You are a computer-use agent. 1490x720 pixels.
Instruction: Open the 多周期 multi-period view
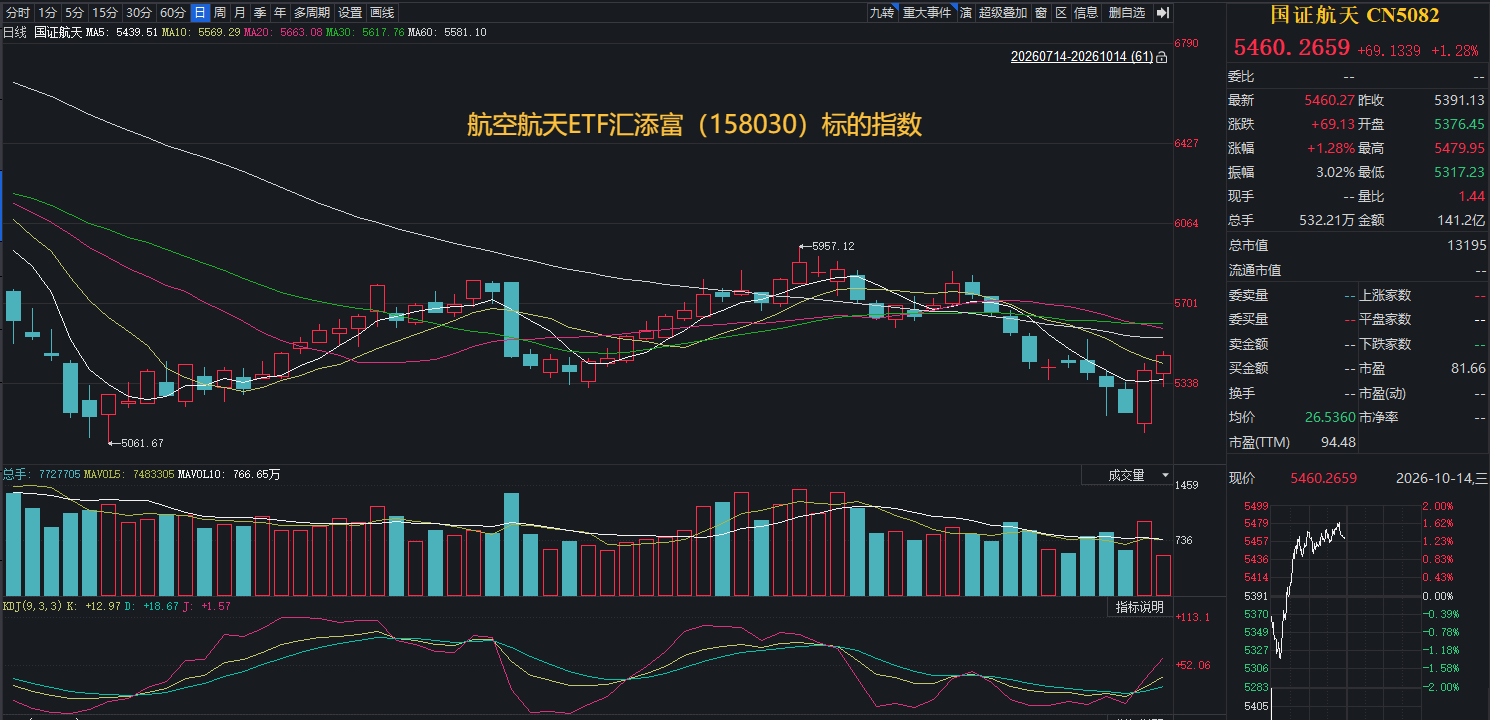[x=312, y=13]
